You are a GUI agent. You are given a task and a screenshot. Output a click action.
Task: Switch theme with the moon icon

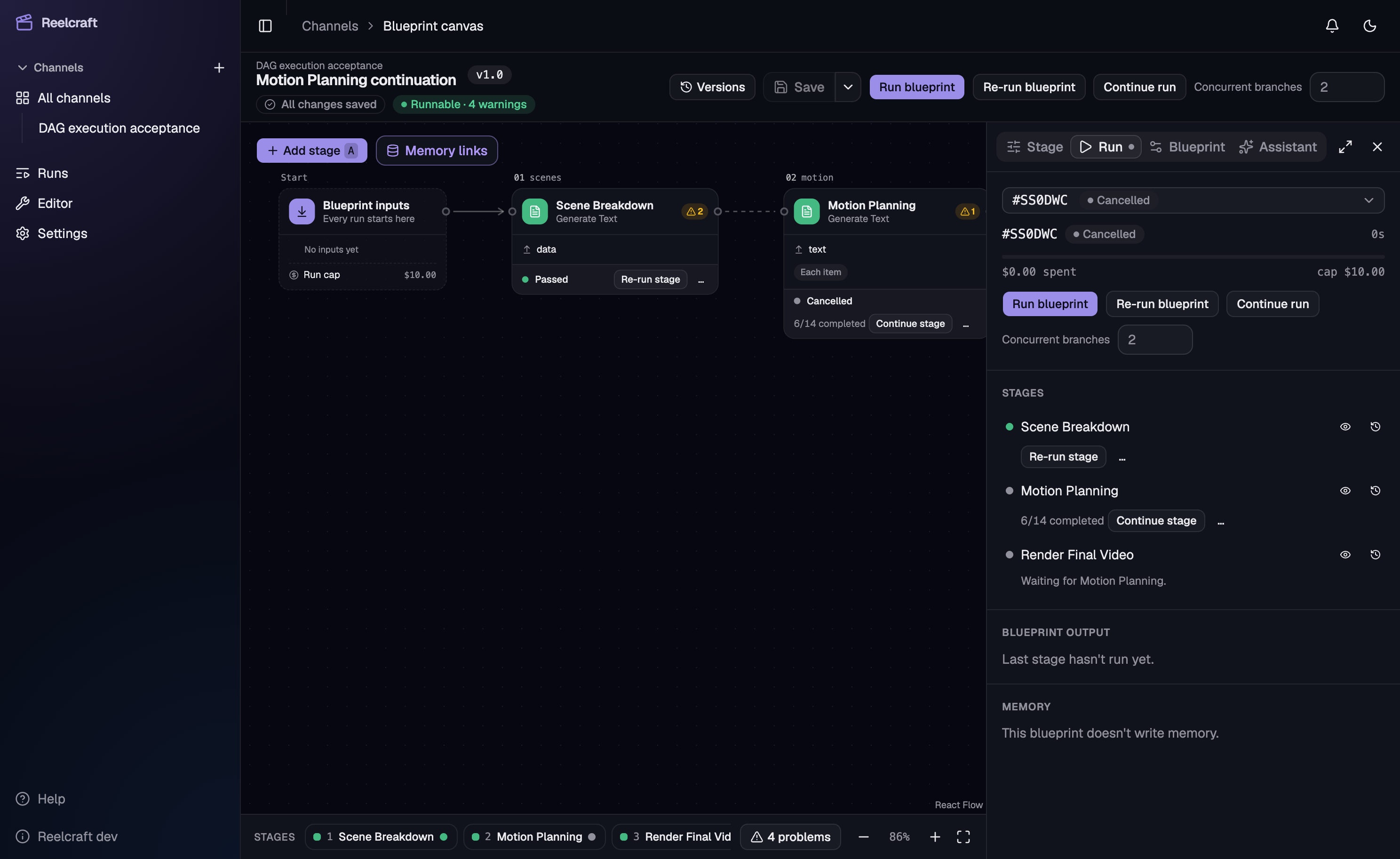point(1369,26)
